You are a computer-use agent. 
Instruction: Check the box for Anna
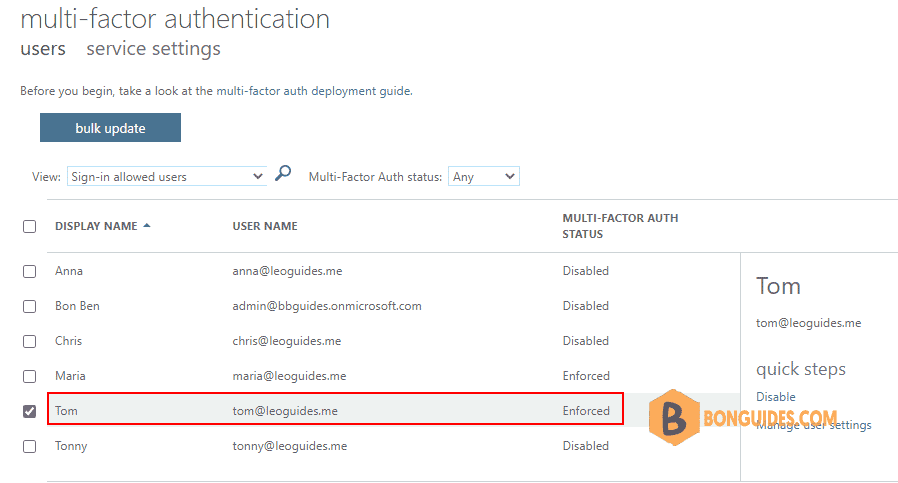pos(29,271)
